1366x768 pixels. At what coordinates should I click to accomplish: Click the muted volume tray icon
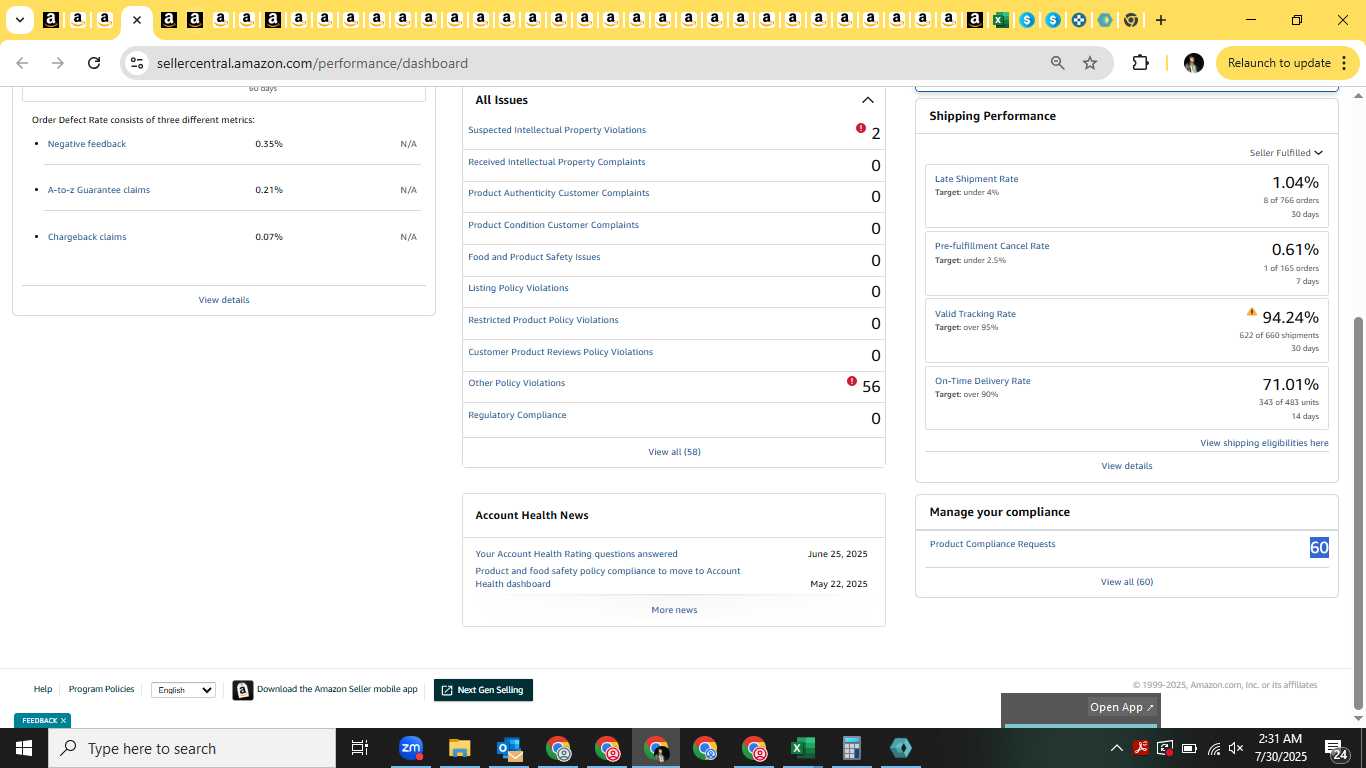(1236, 748)
